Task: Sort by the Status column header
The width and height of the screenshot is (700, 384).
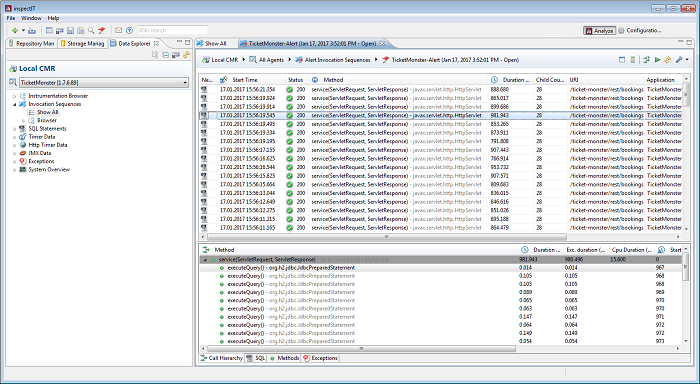Action: click(x=296, y=80)
